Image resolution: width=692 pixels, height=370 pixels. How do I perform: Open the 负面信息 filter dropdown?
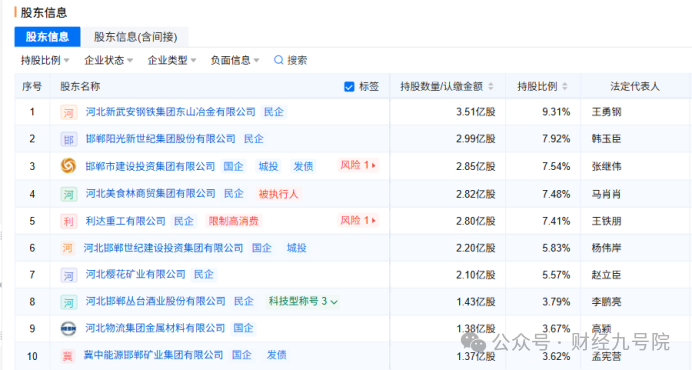click(235, 60)
